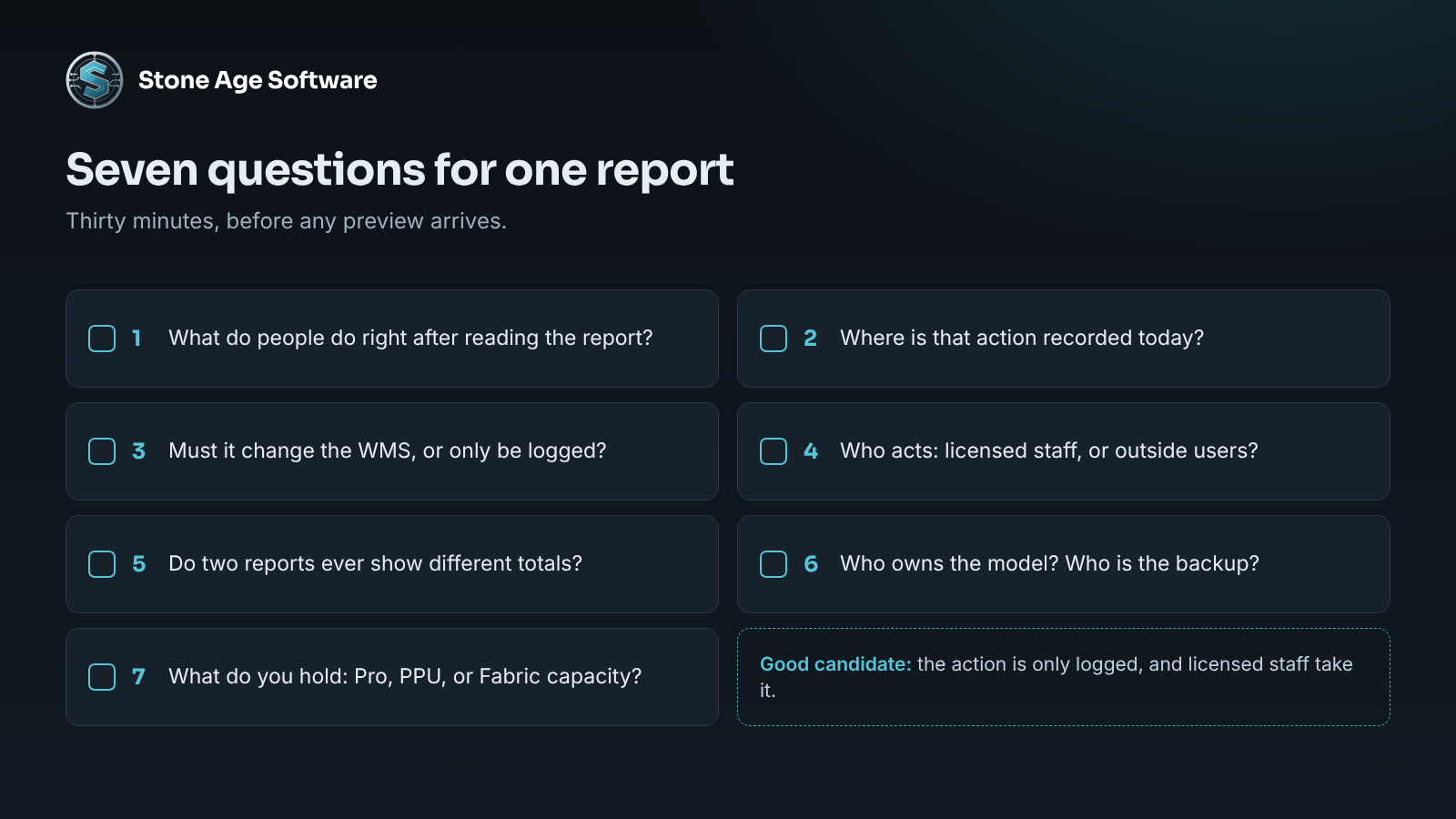This screenshot has height=819, width=1456.
Task: Click the 'Good candidate:' label
Action: [835, 664]
